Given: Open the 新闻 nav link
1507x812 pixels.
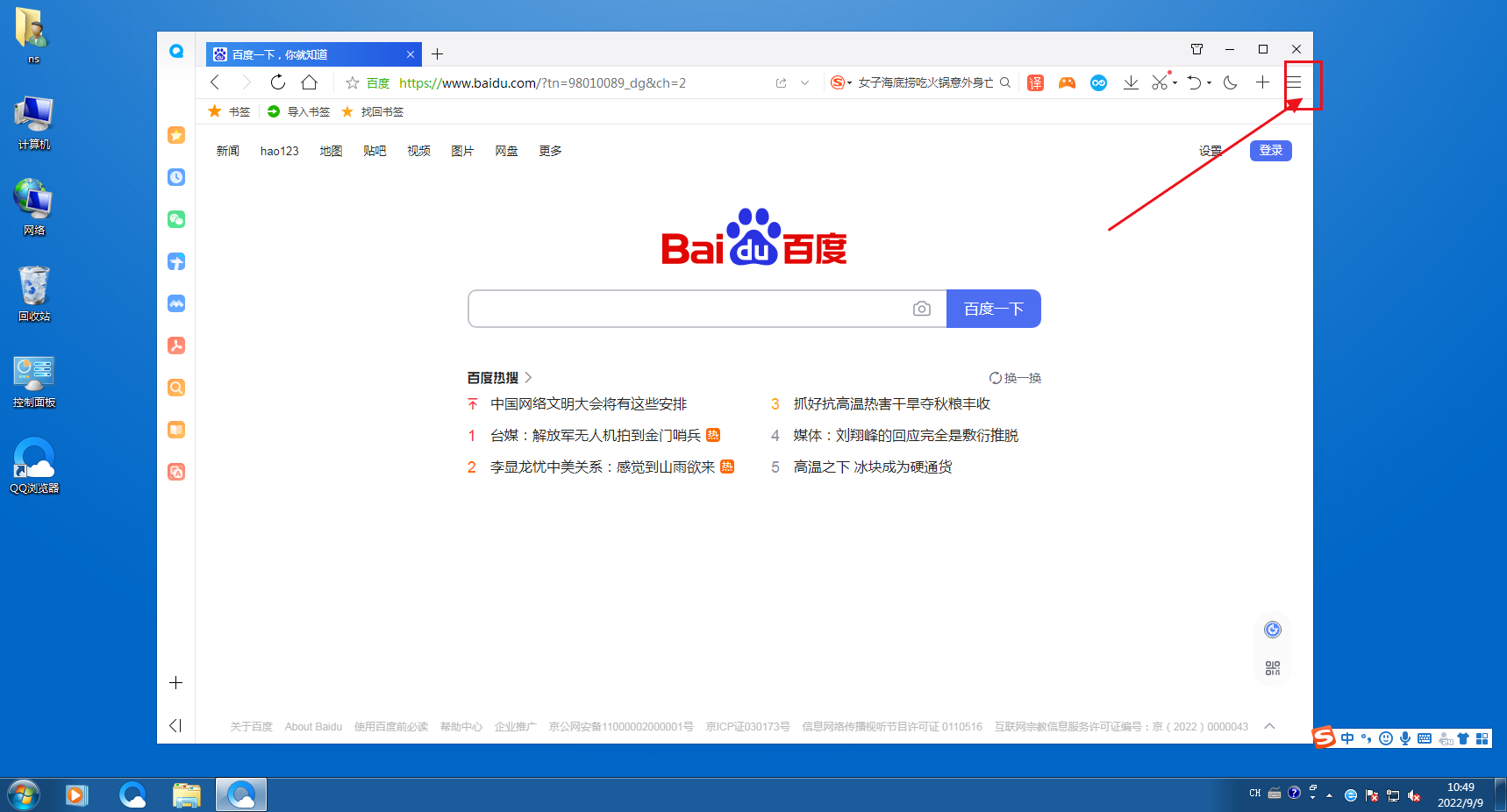Looking at the screenshot, I should [228, 151].
